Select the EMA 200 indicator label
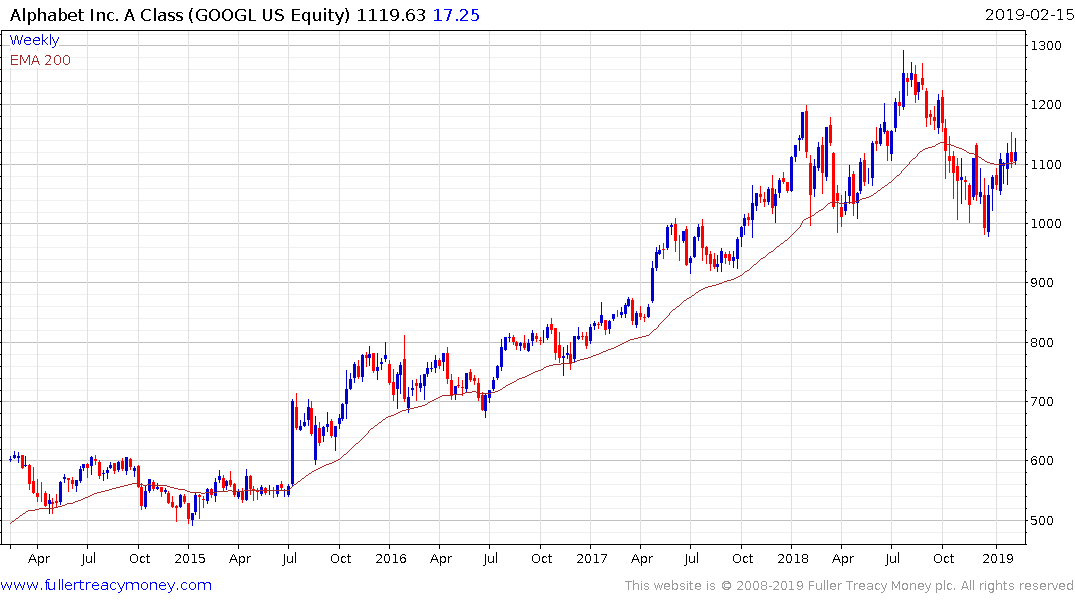Viewport: 1075px width, 600px height. click(x=40, y=60)
